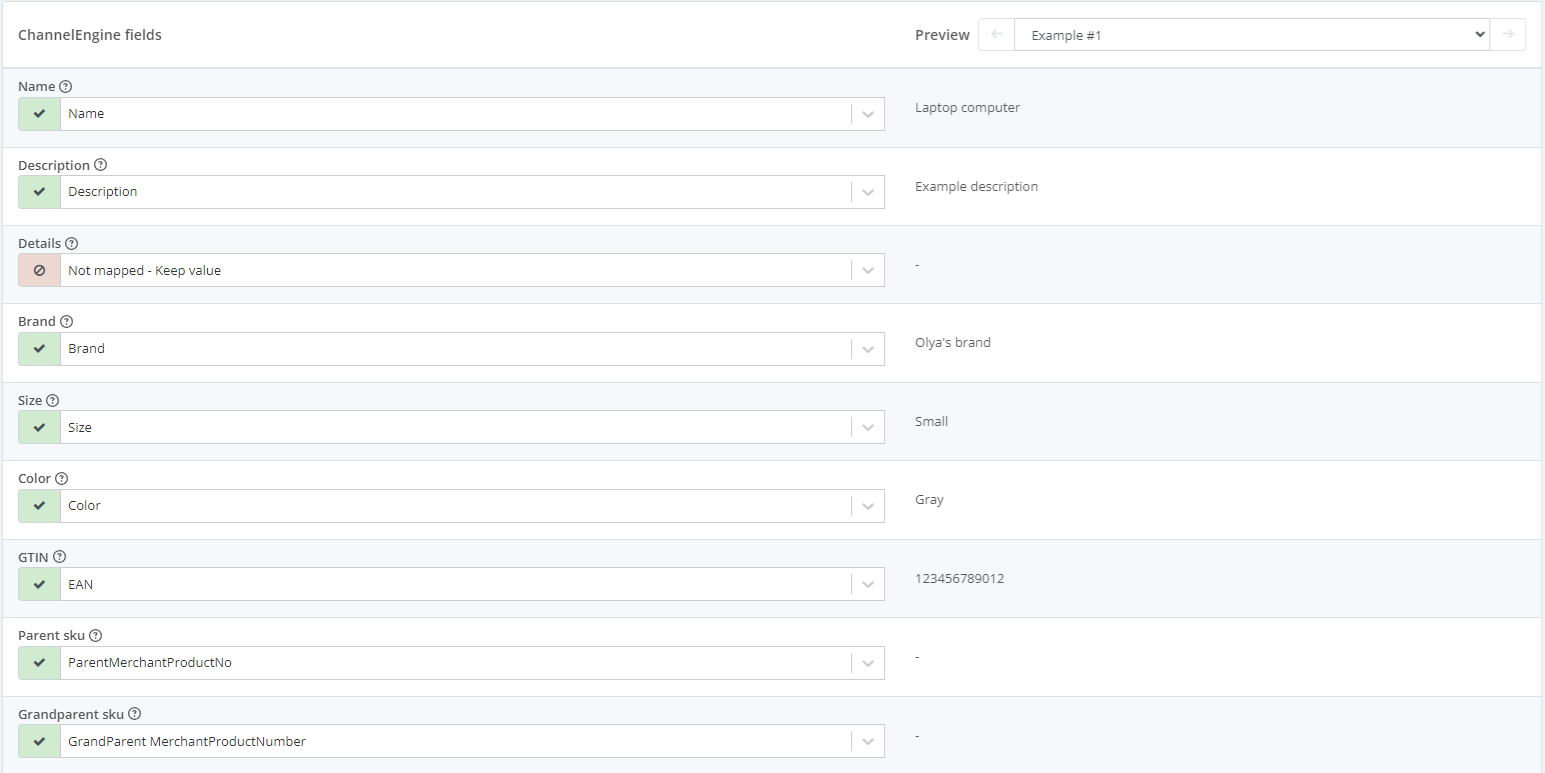Click the red not-mapped status icon for Details
The width and height of the screenshot is (1545, 773).
(x=40, y=270)
